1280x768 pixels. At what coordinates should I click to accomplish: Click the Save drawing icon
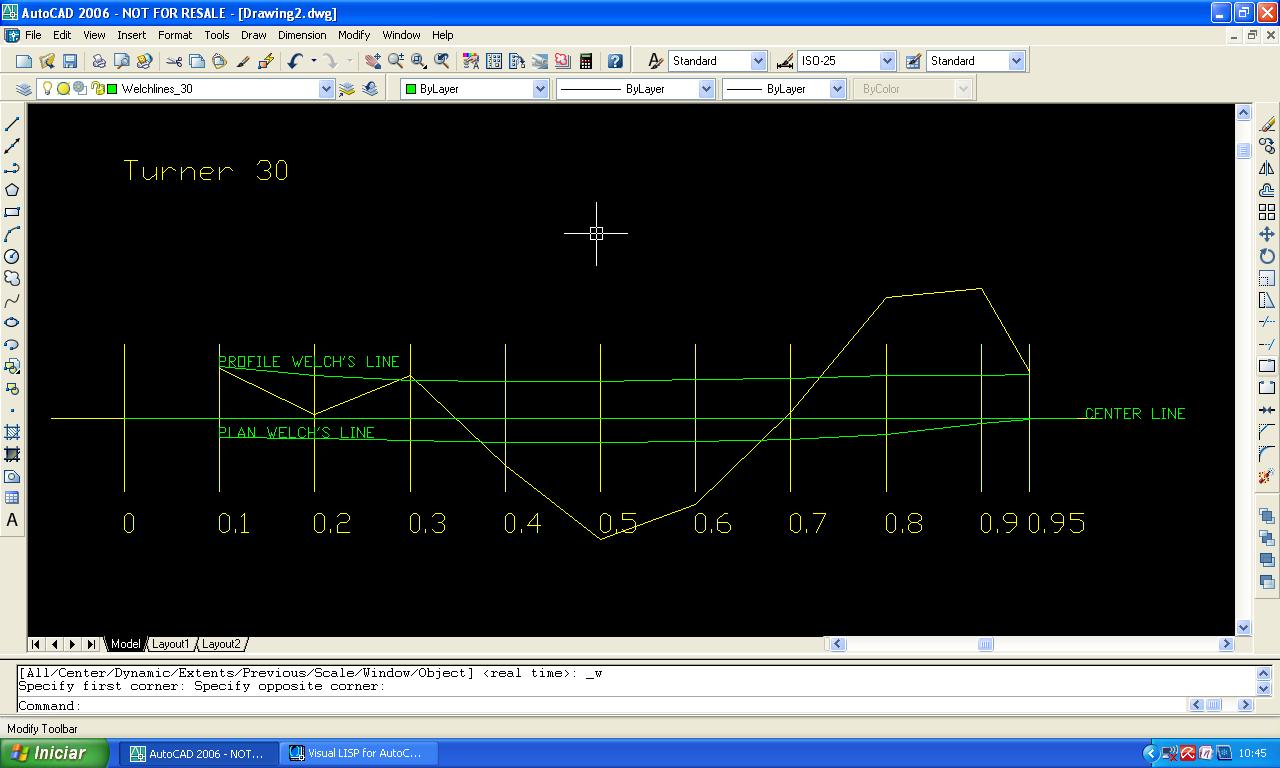pos(70,61)
